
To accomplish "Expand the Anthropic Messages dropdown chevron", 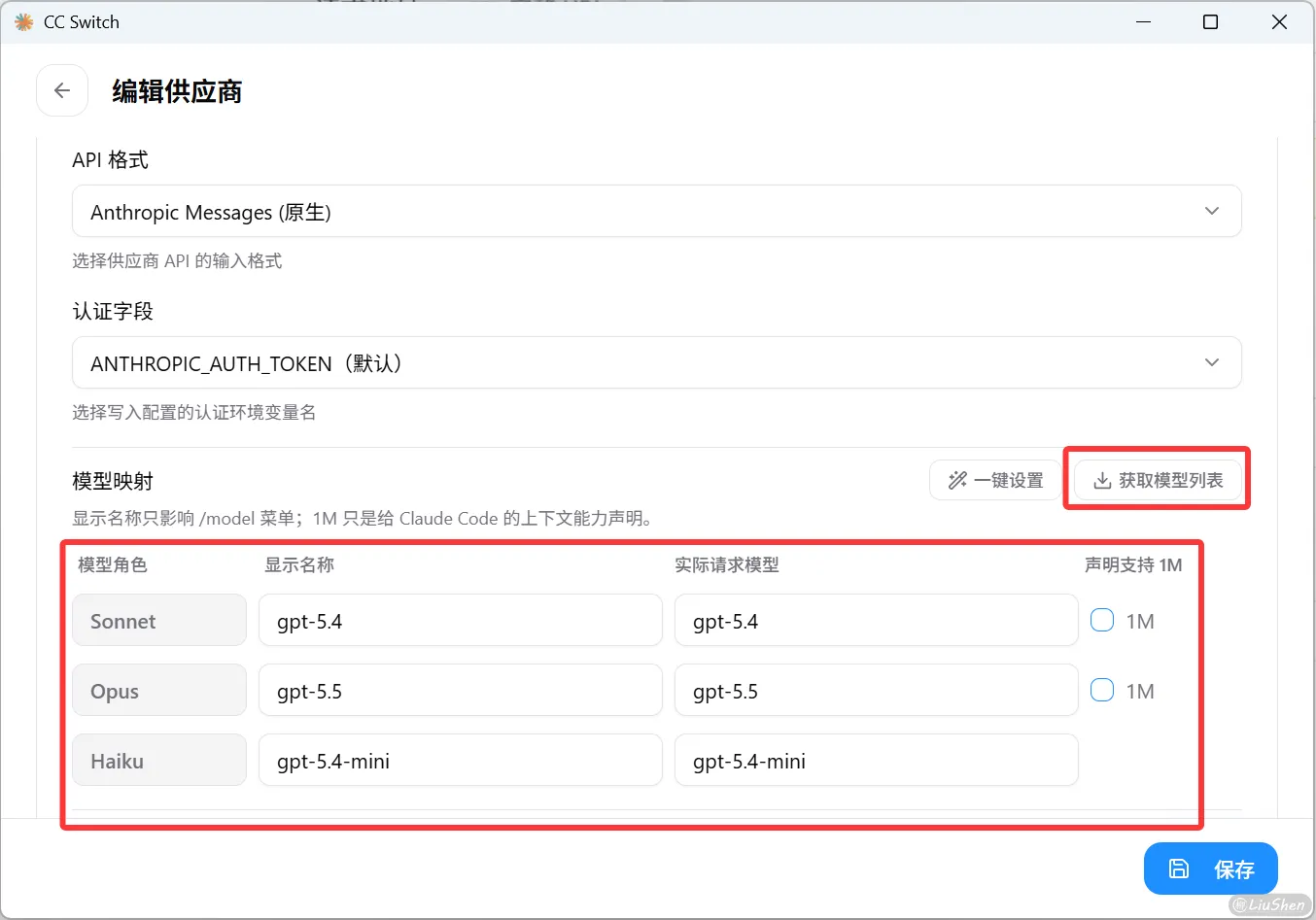I will coord(1212,211).
